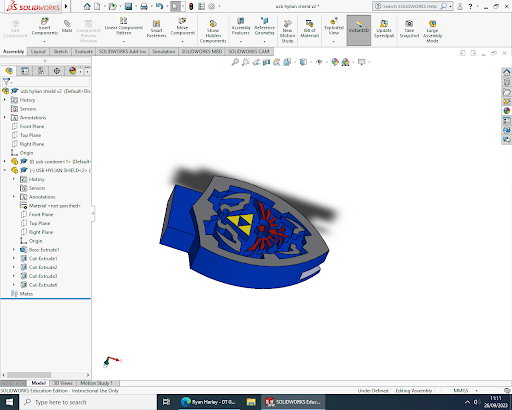Image resolution: width=512 pixels, height=410 pixels.
Task: Switch to the Evaluate tab
Action: (83, 52)
